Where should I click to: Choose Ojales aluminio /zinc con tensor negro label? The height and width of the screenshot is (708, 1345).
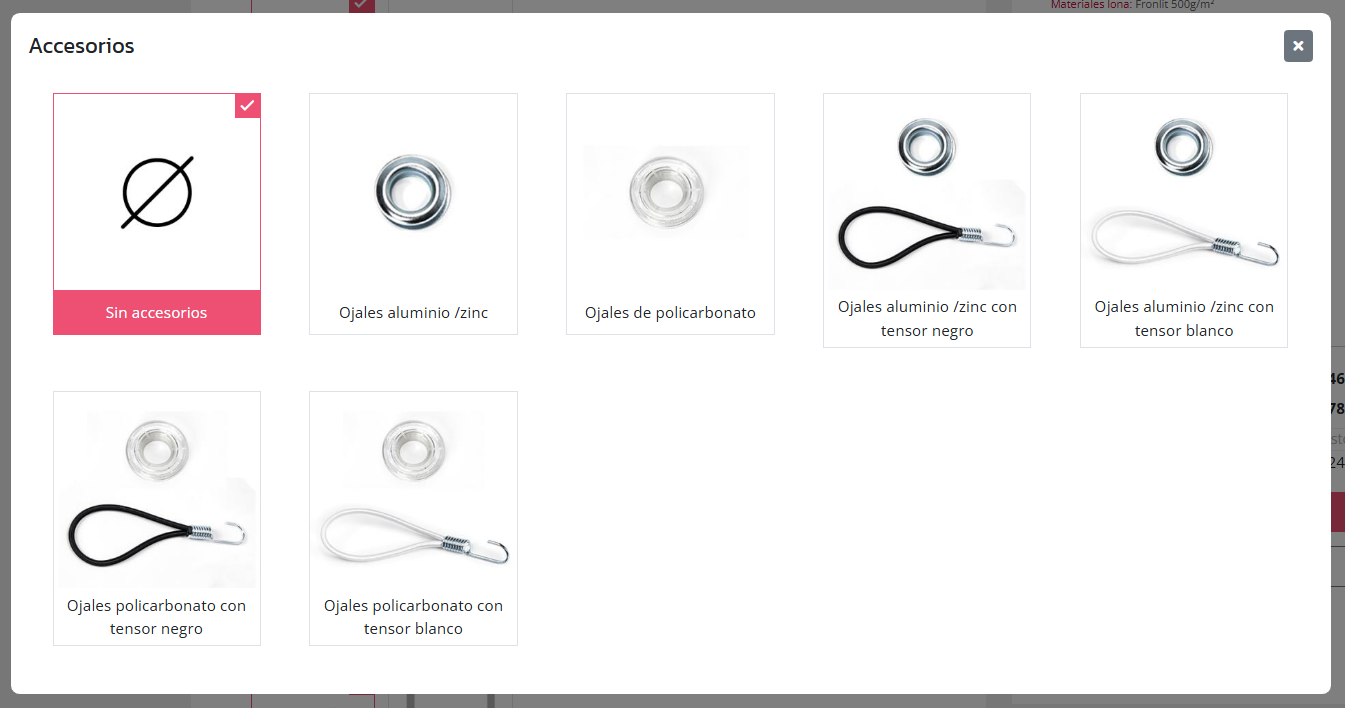tap(927, 319)
